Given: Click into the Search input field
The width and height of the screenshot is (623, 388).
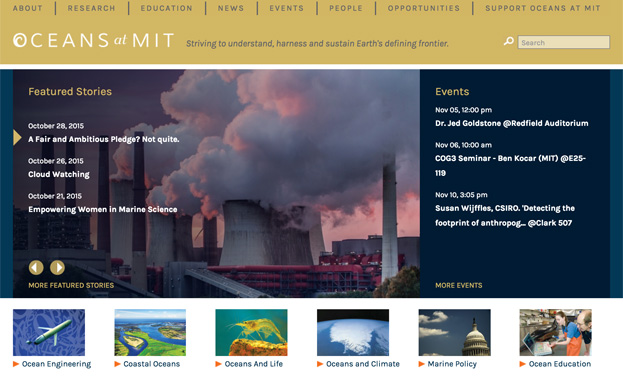Looking at the screenshot, I should [x=563, y=42].
